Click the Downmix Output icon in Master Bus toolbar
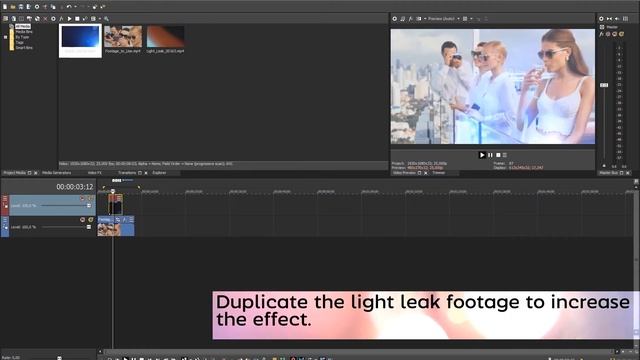 pos(609,18)
